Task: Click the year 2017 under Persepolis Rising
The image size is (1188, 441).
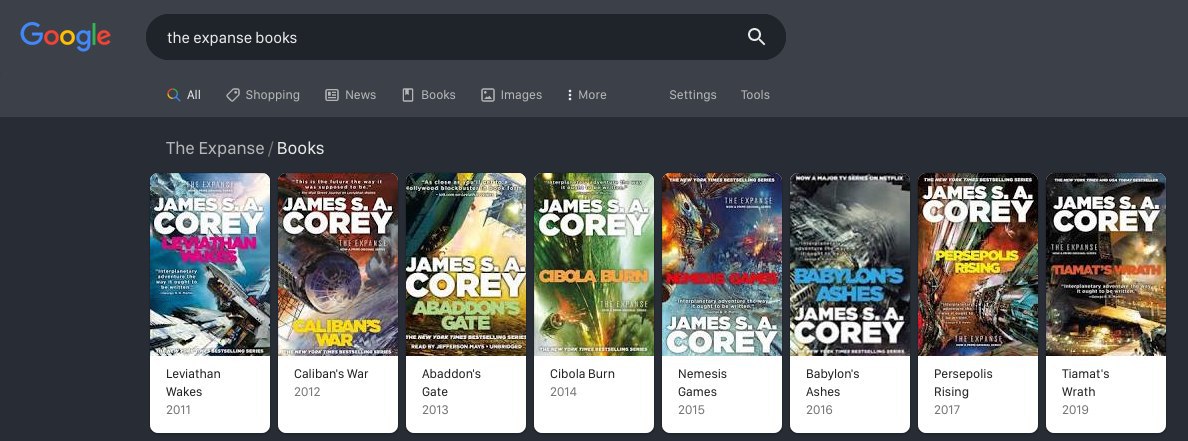Action: [947, 410]
